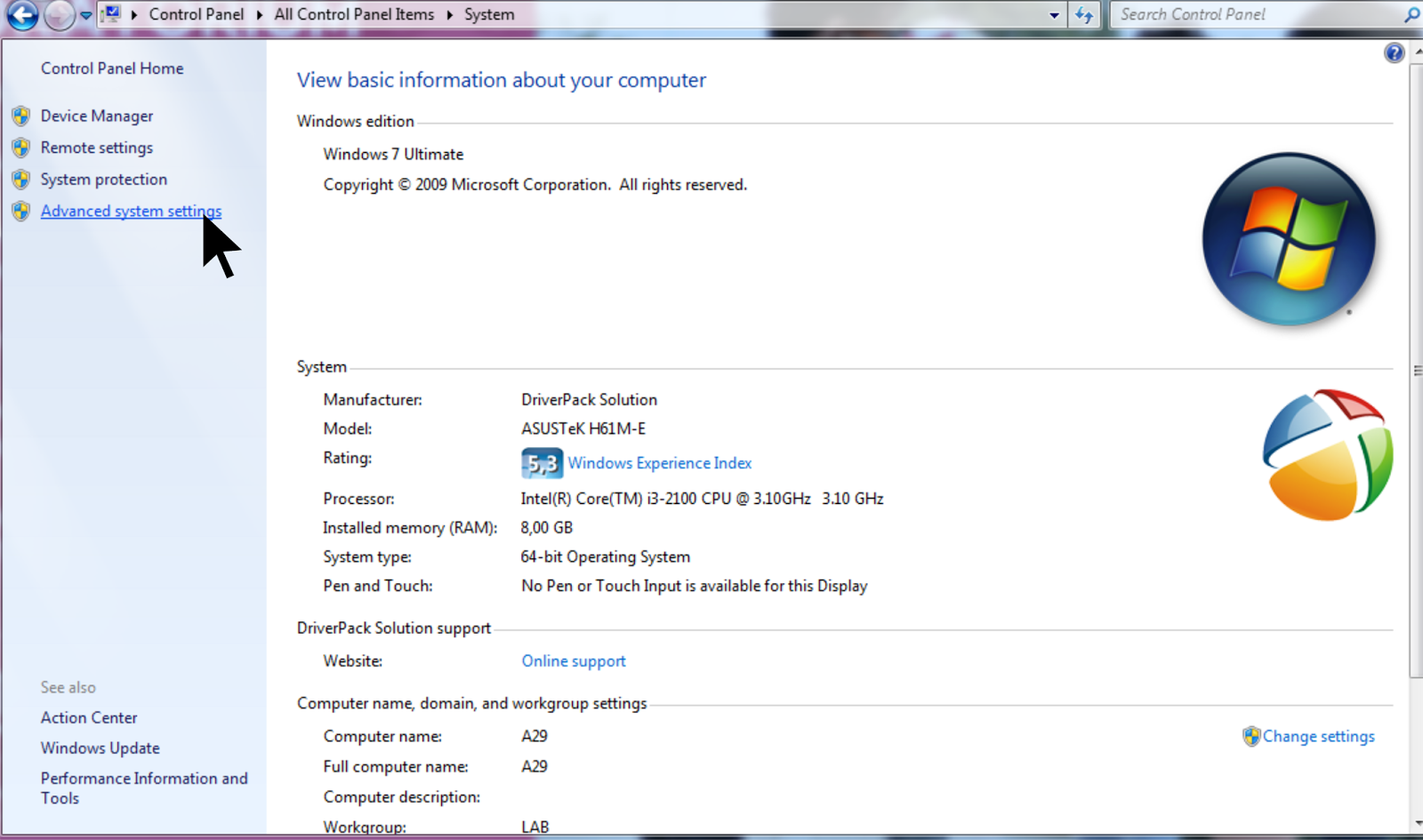Viewport: 1423px width, 840px height.
Task: Click the 'A29' value beside Computer name
Action: point(535,736)
